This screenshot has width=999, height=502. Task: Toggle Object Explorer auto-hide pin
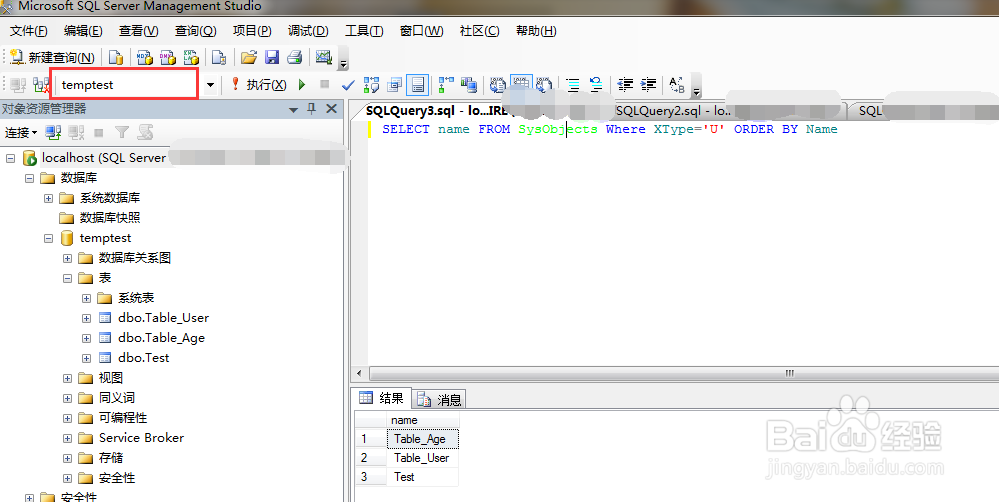coord(312,109)
